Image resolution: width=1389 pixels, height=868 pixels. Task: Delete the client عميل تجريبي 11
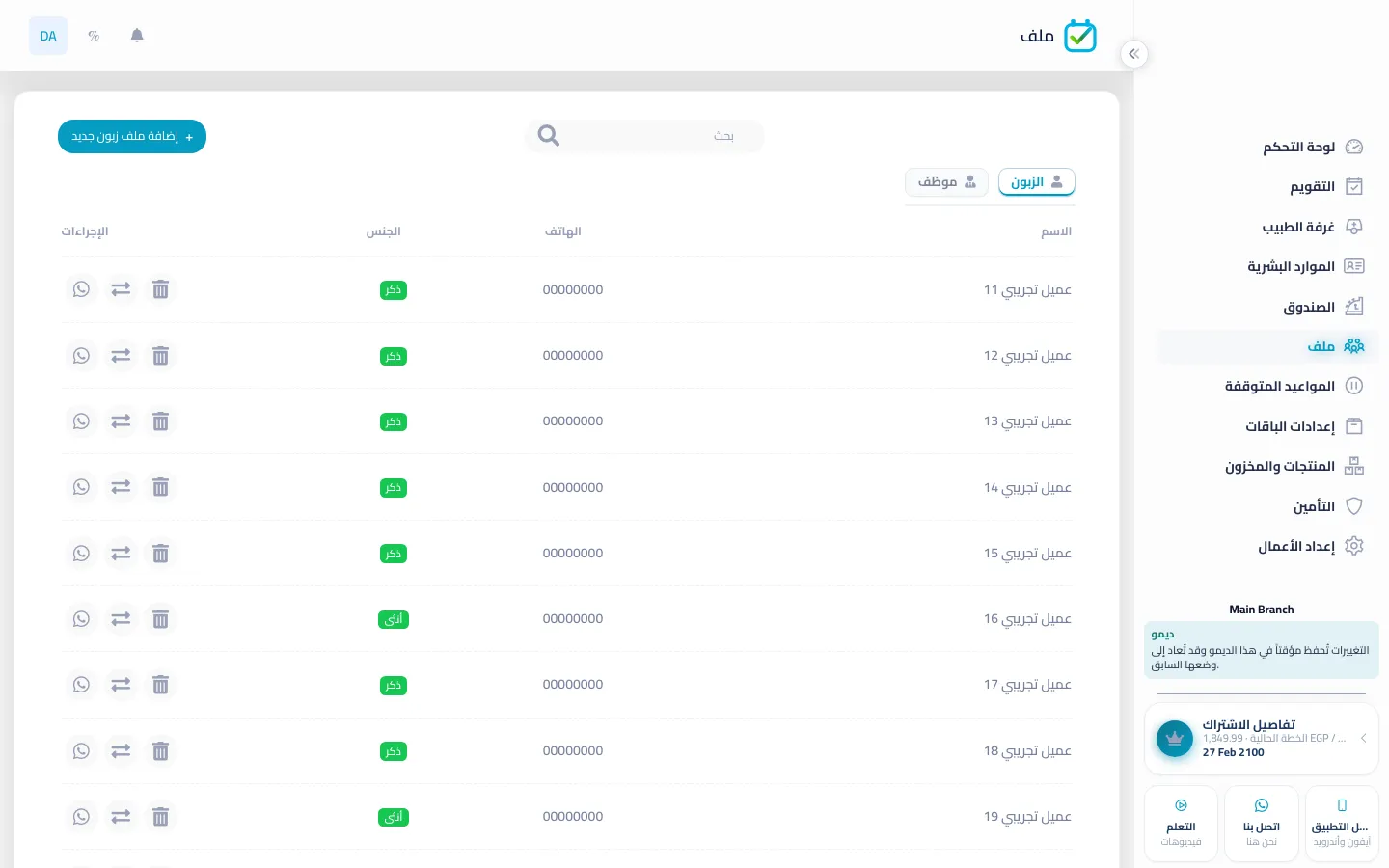click(x=161, y=289)
